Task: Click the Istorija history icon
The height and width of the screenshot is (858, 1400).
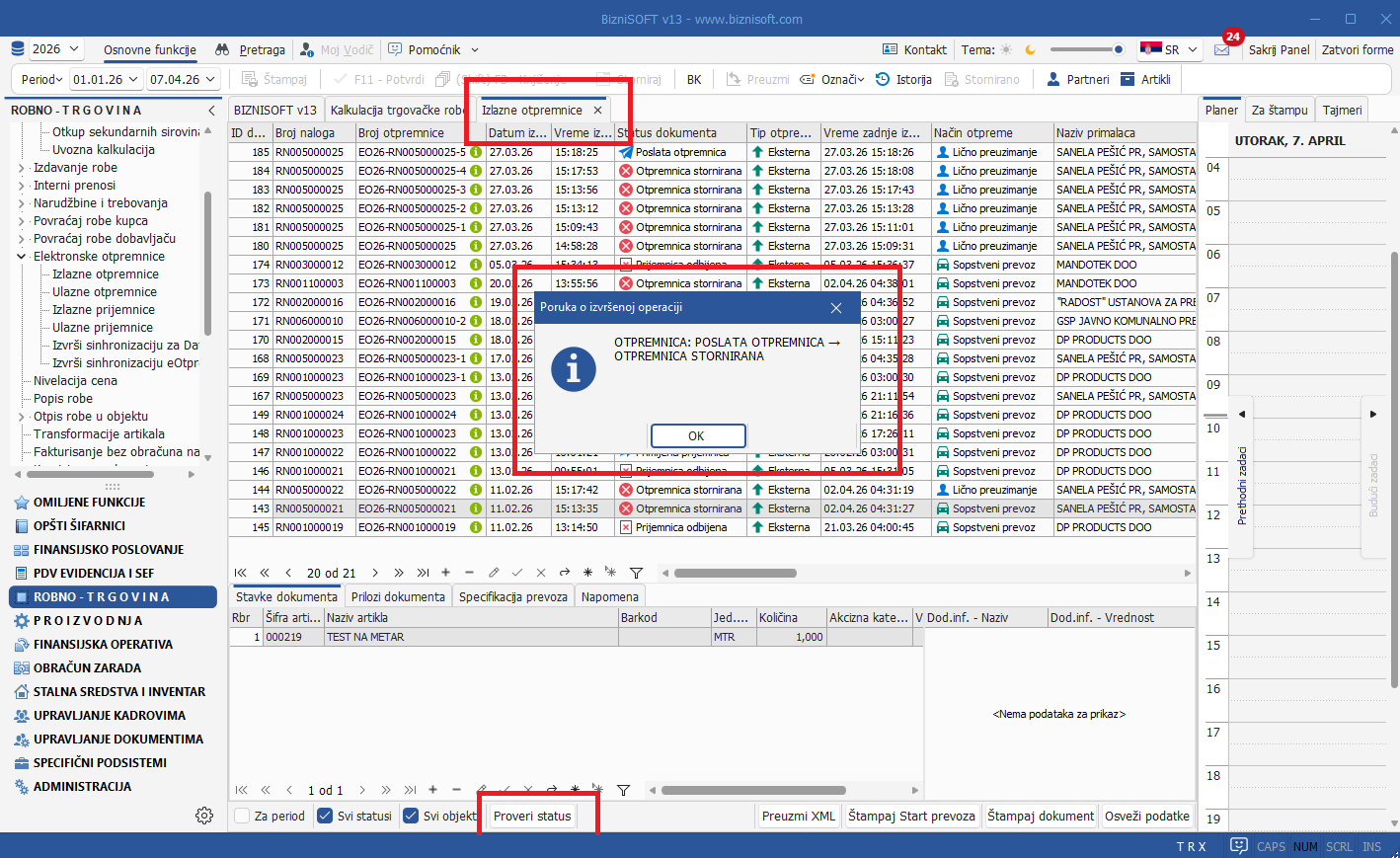Action: 883,79
